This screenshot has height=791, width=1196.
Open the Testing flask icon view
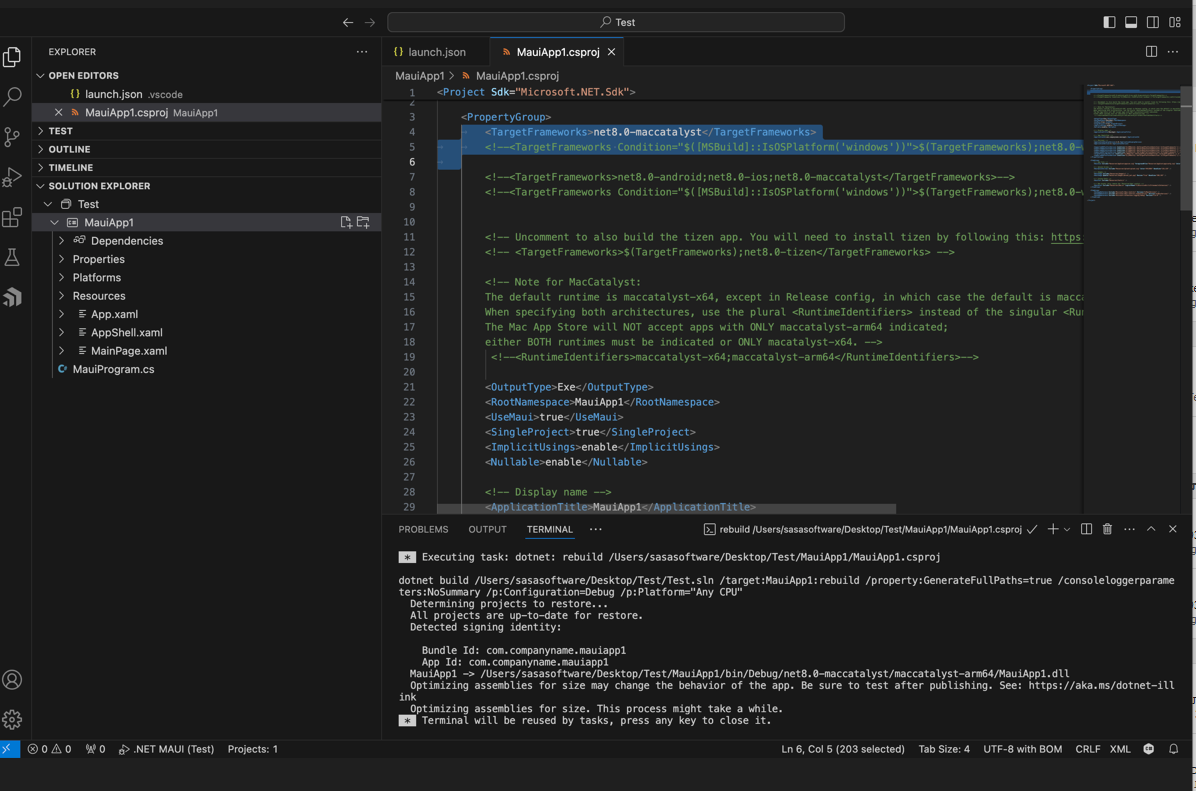(13, 257)
